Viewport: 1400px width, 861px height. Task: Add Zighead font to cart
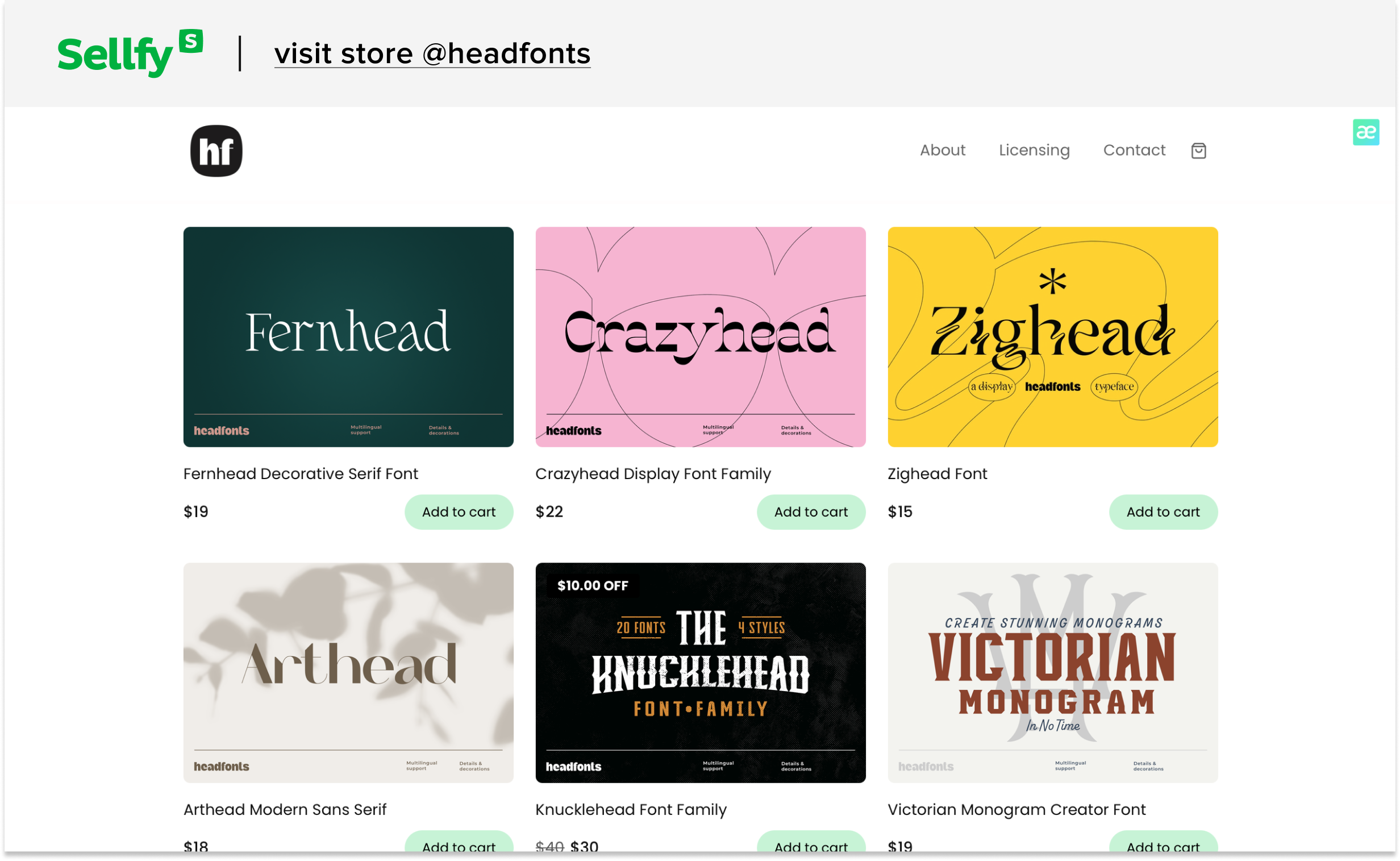click(1163, 512)
